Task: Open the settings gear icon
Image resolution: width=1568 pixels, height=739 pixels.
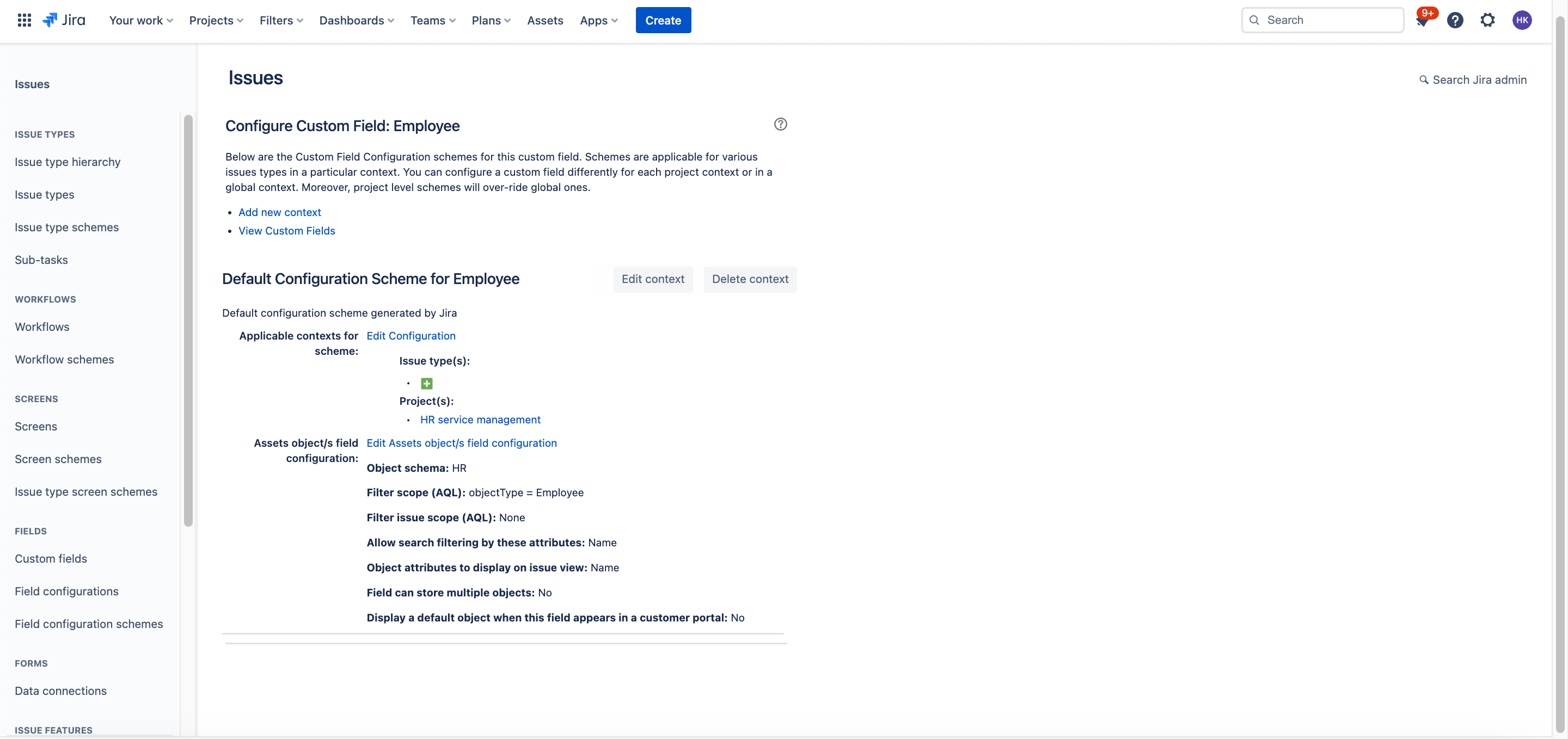Action: 1487,20
